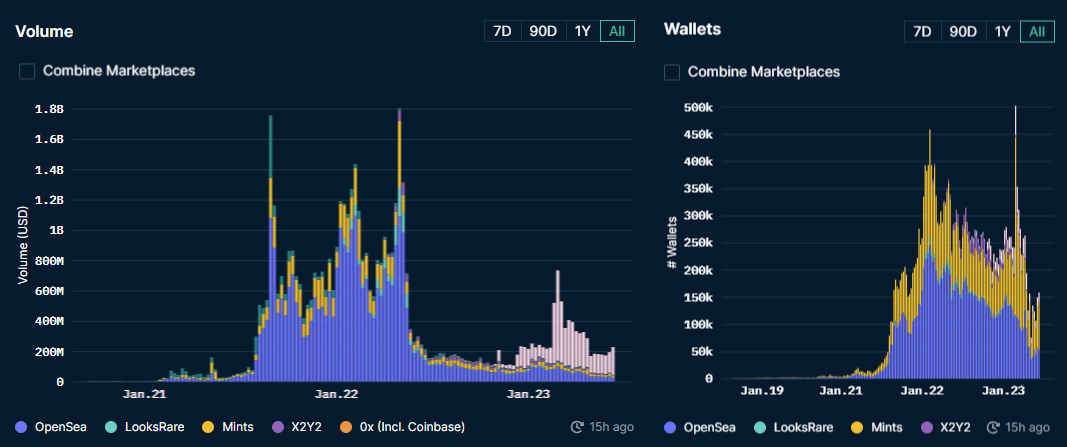Toggle Mints series in Wallets legend
Image resolution: width=1067 pixels, height=447 pixels.
[855, 427]
